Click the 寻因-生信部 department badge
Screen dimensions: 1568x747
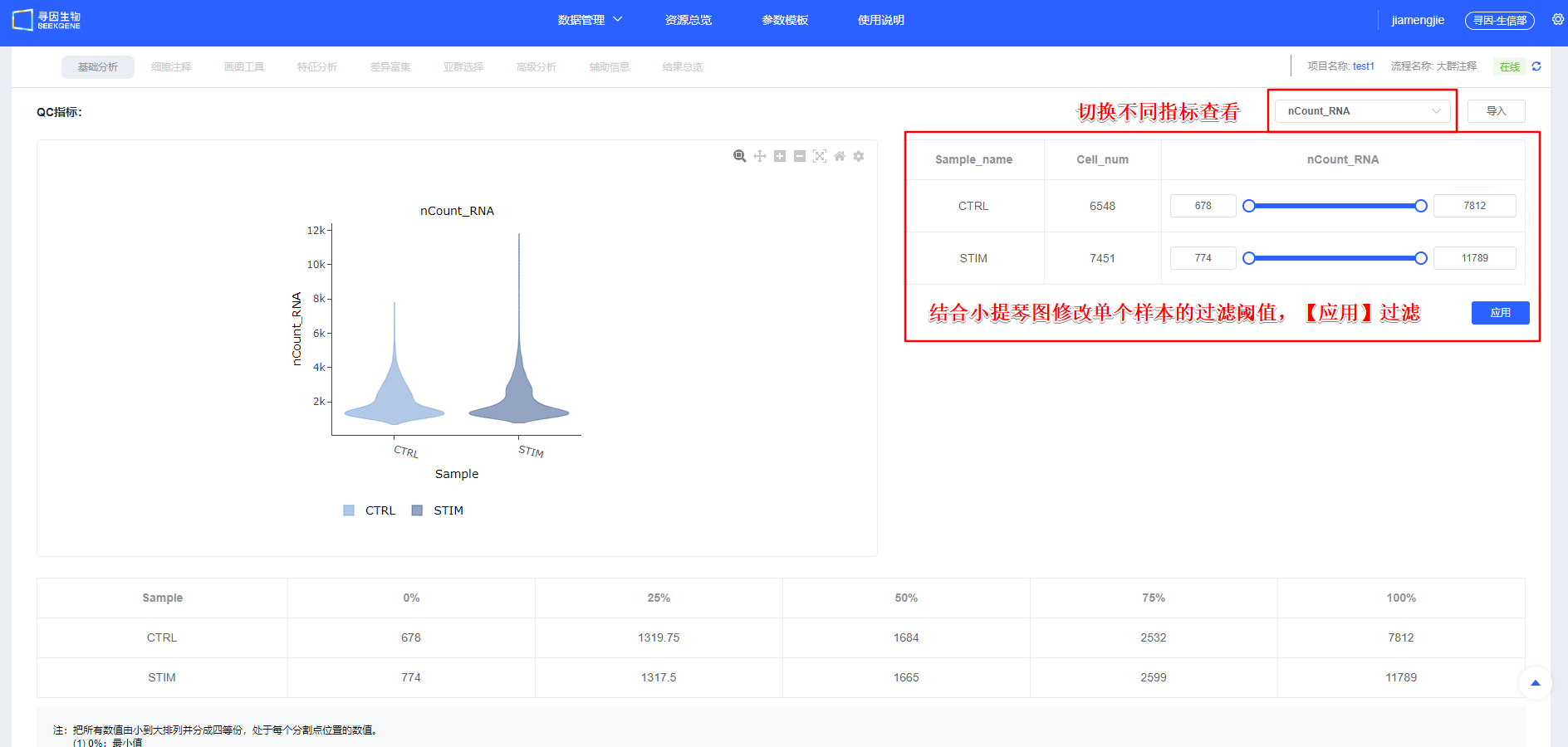[x=1499, y=21]
